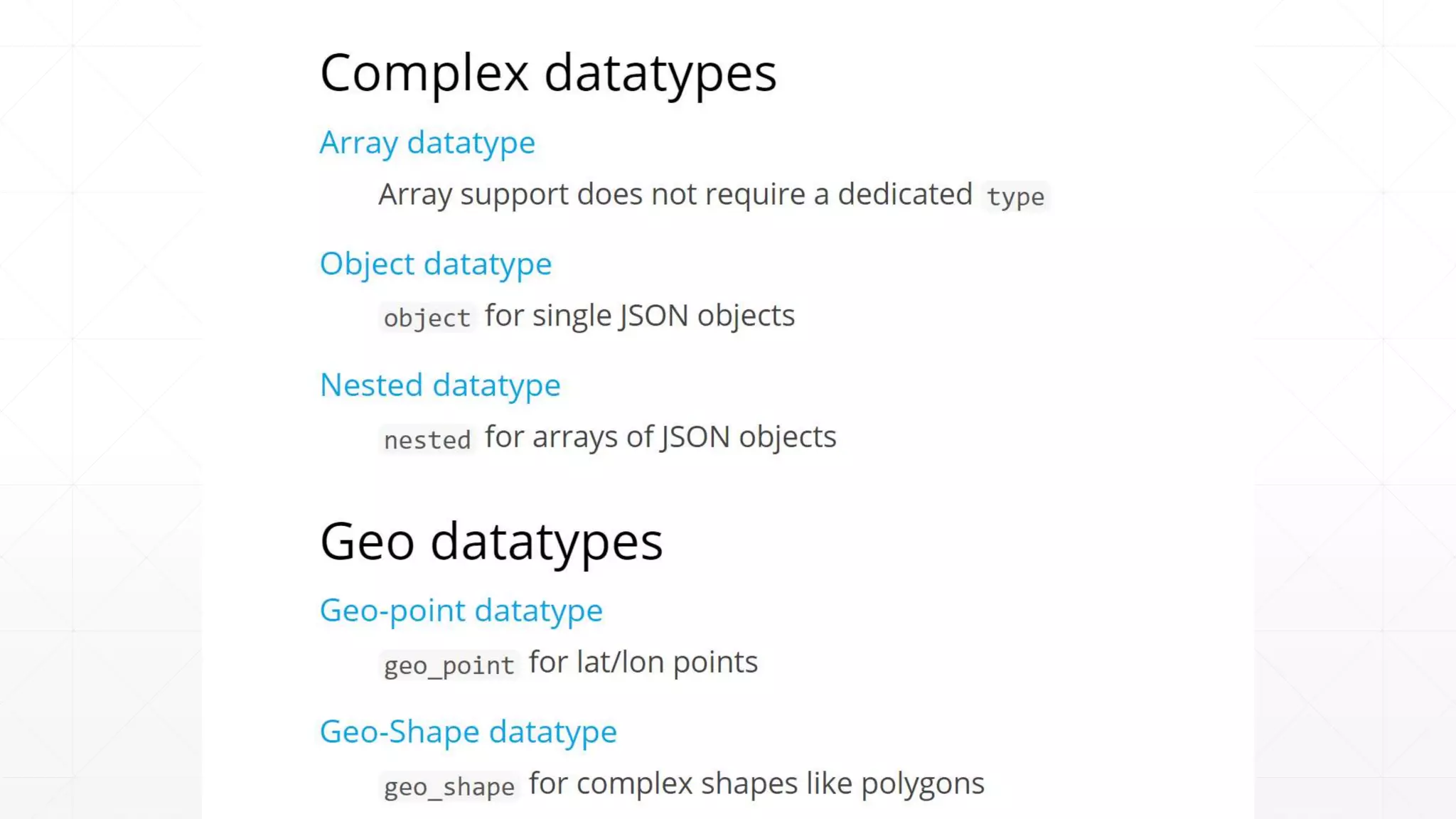
Task: Click the inline code word 'type'
Action: pyautogui.click(x=1015, y=196)
